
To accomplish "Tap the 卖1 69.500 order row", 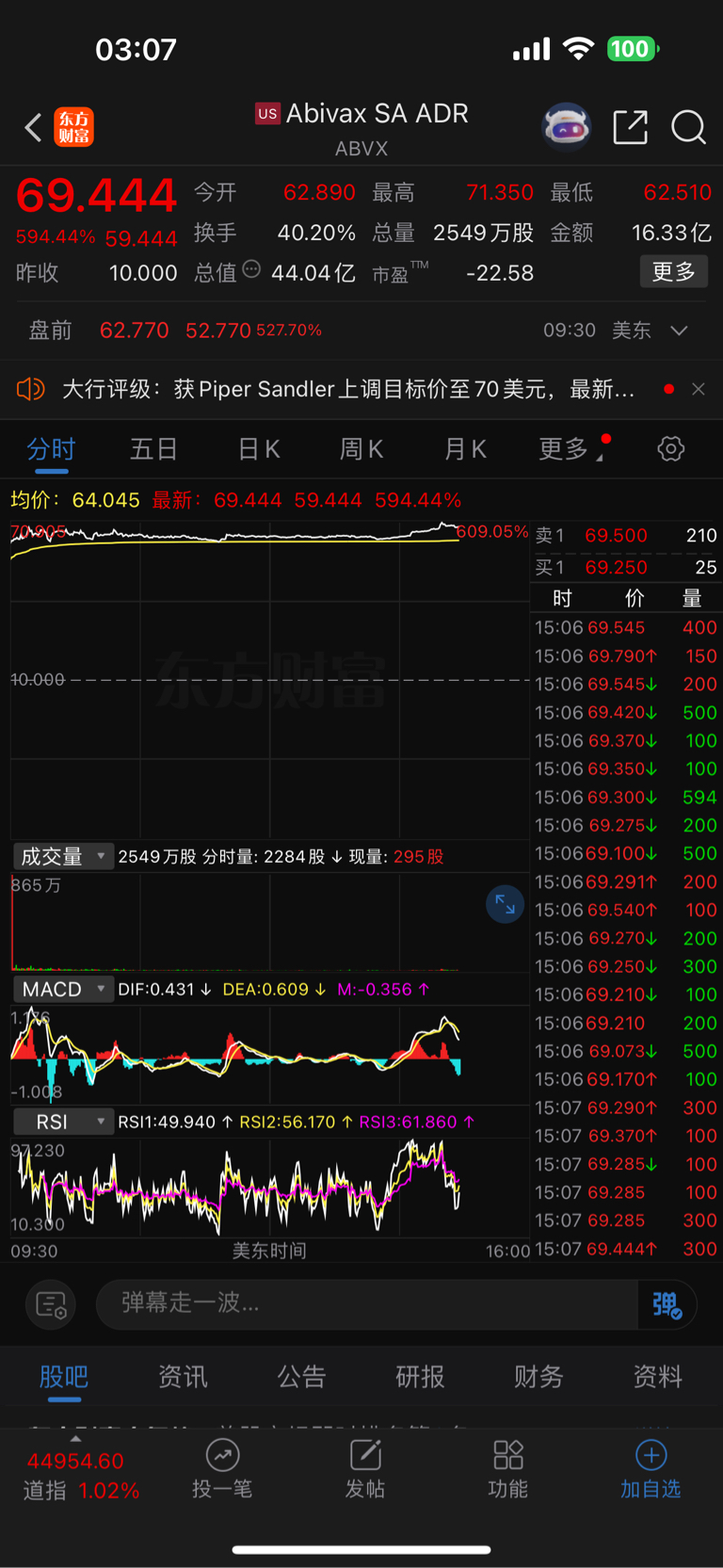I will click(x=626, y=536).
